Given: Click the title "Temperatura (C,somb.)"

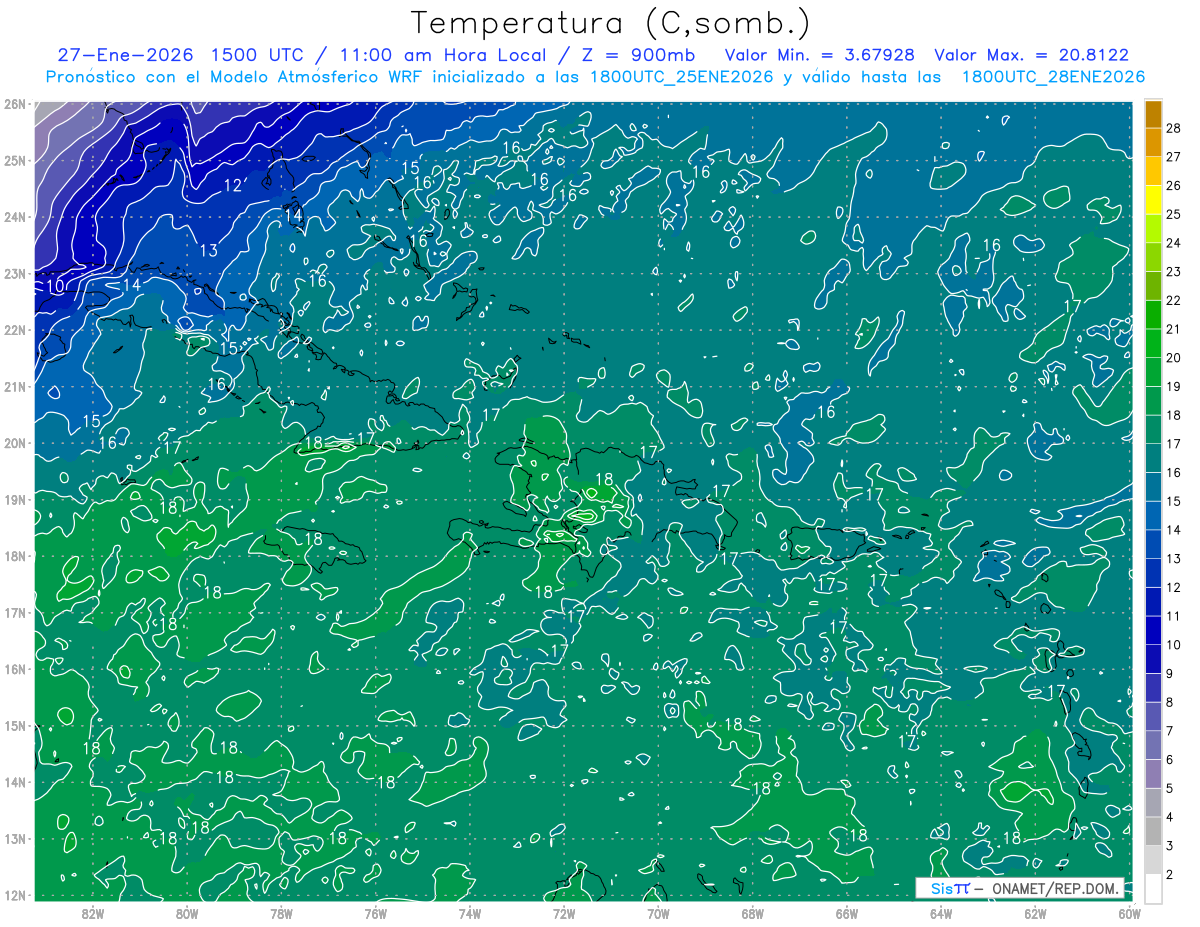Looking at the screenshot, I should tap(611, 23).
